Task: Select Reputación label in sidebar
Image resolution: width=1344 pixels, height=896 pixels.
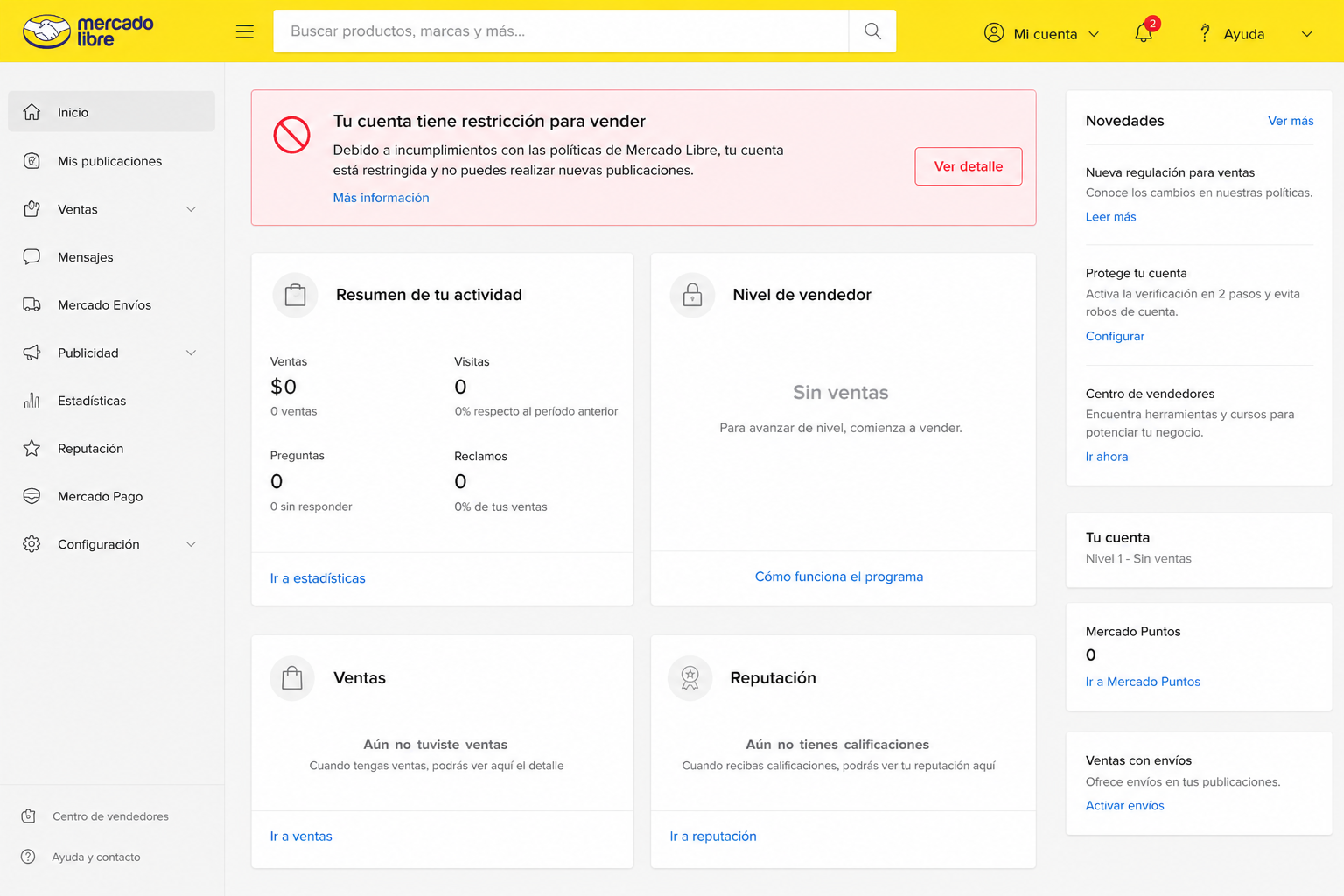Action: [91, 449]
